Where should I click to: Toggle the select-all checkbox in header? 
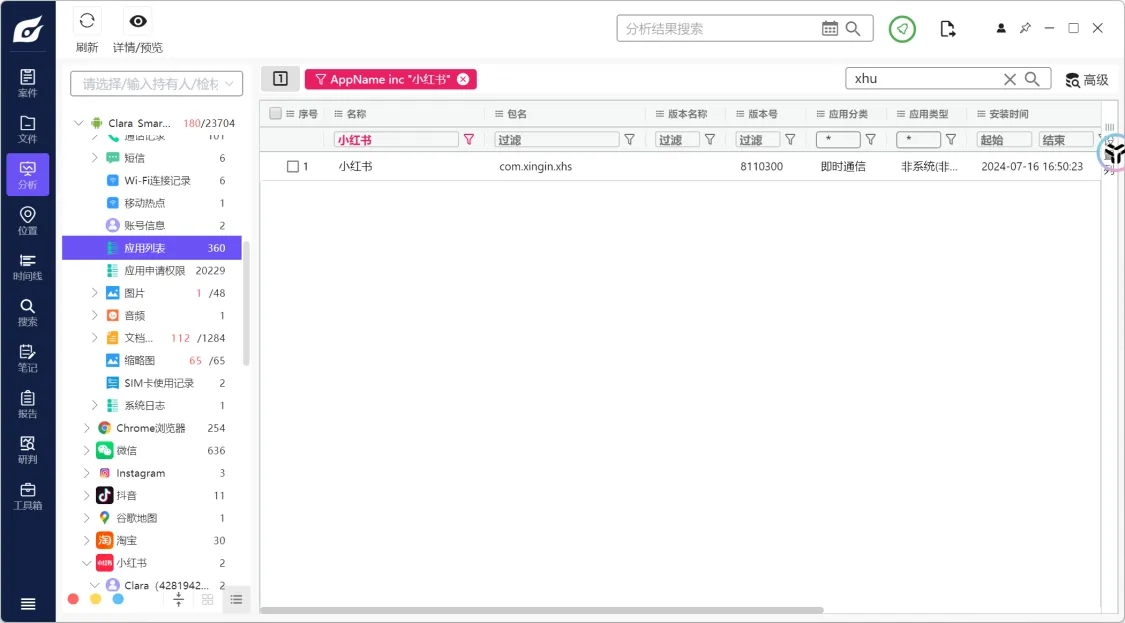[276, 113]
